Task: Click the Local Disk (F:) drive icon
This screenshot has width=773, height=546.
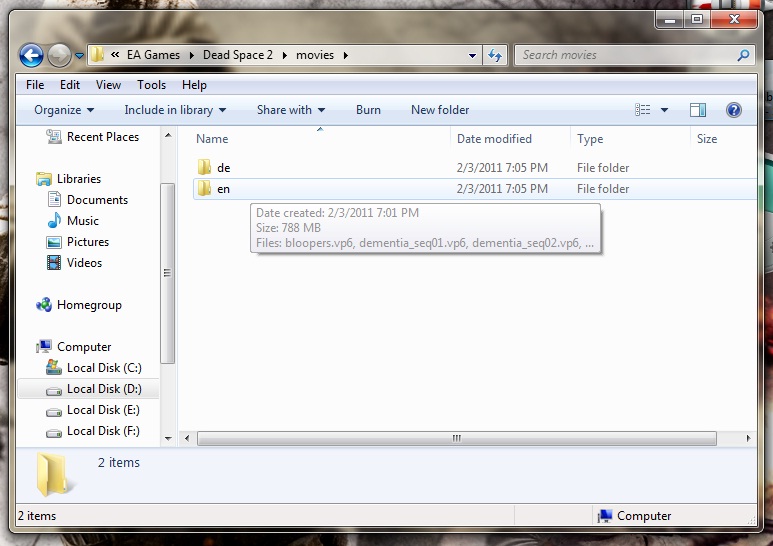Action: tap(54, 433)
